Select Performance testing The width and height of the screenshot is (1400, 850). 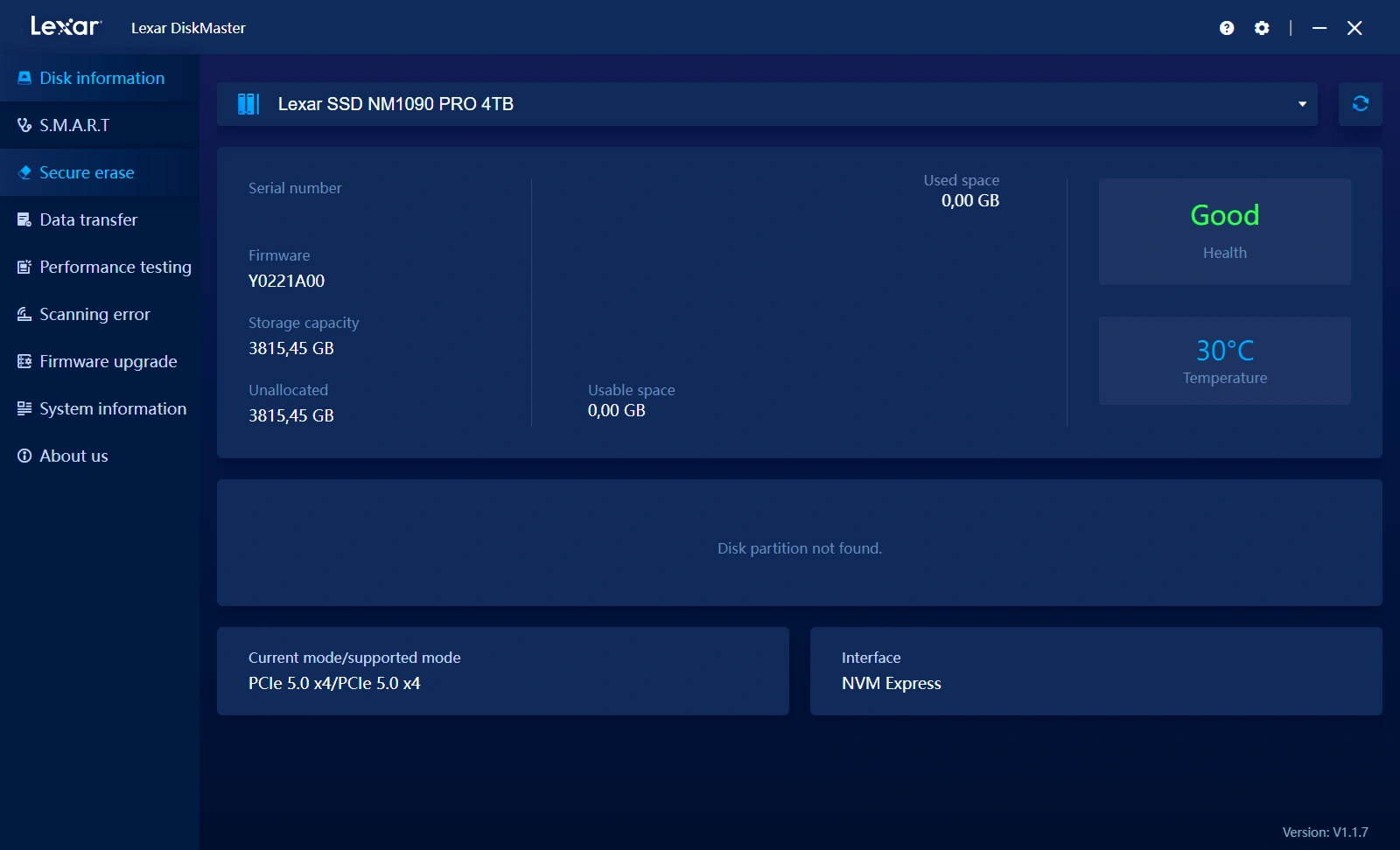tap(100, 267)
